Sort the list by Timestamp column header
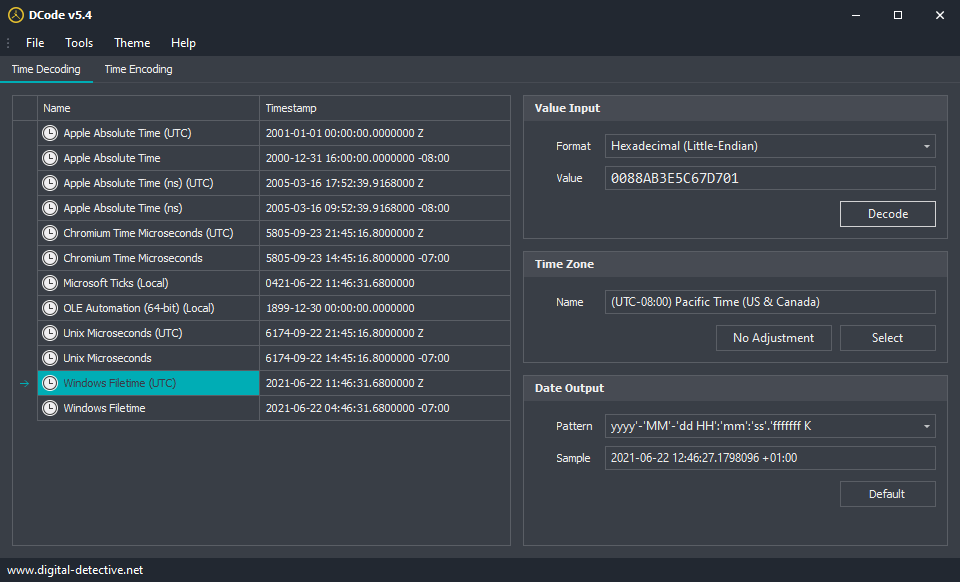The width and height of the screenshot is (960, 582). 384,108
